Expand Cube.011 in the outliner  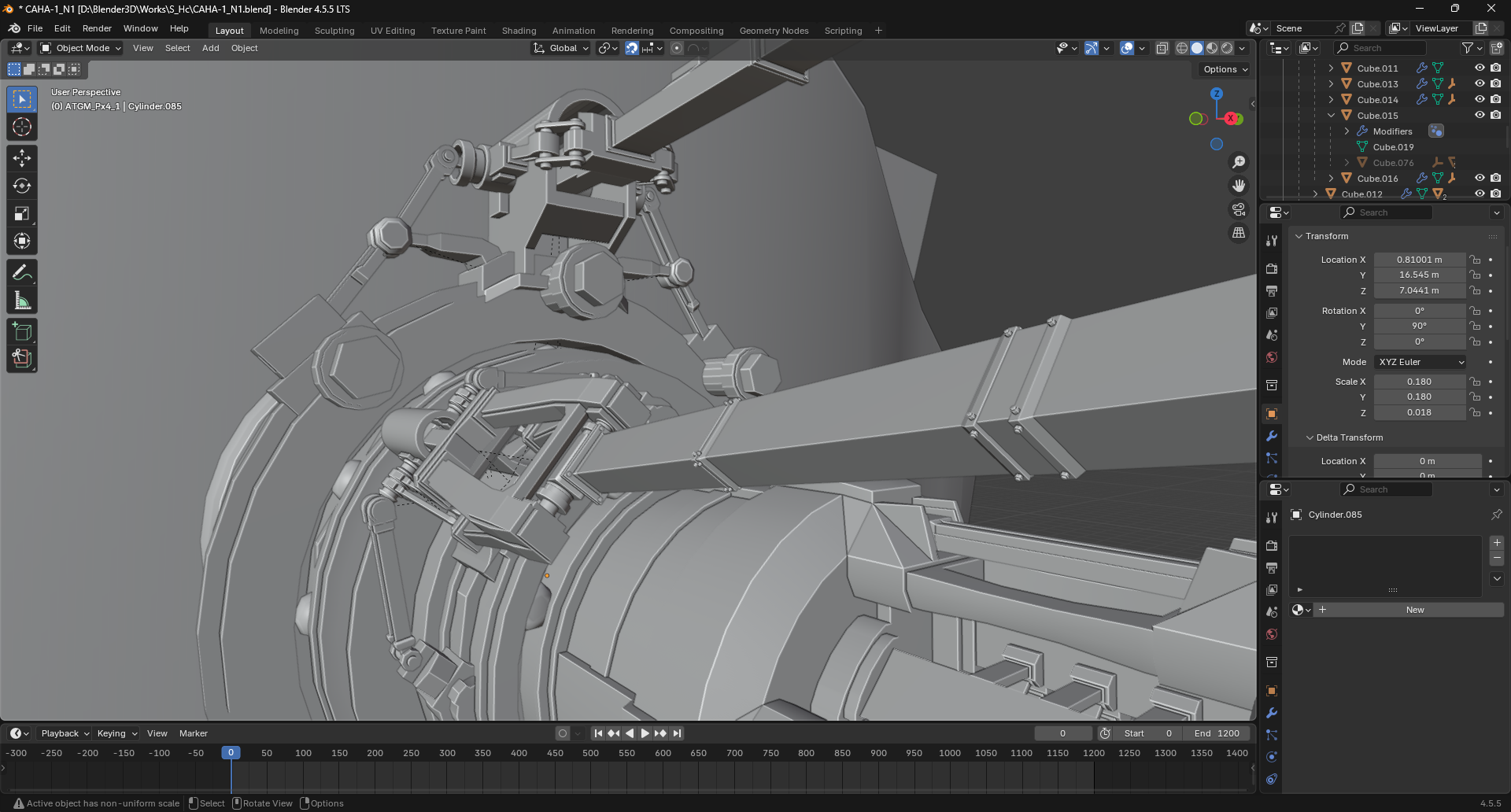1331,68
